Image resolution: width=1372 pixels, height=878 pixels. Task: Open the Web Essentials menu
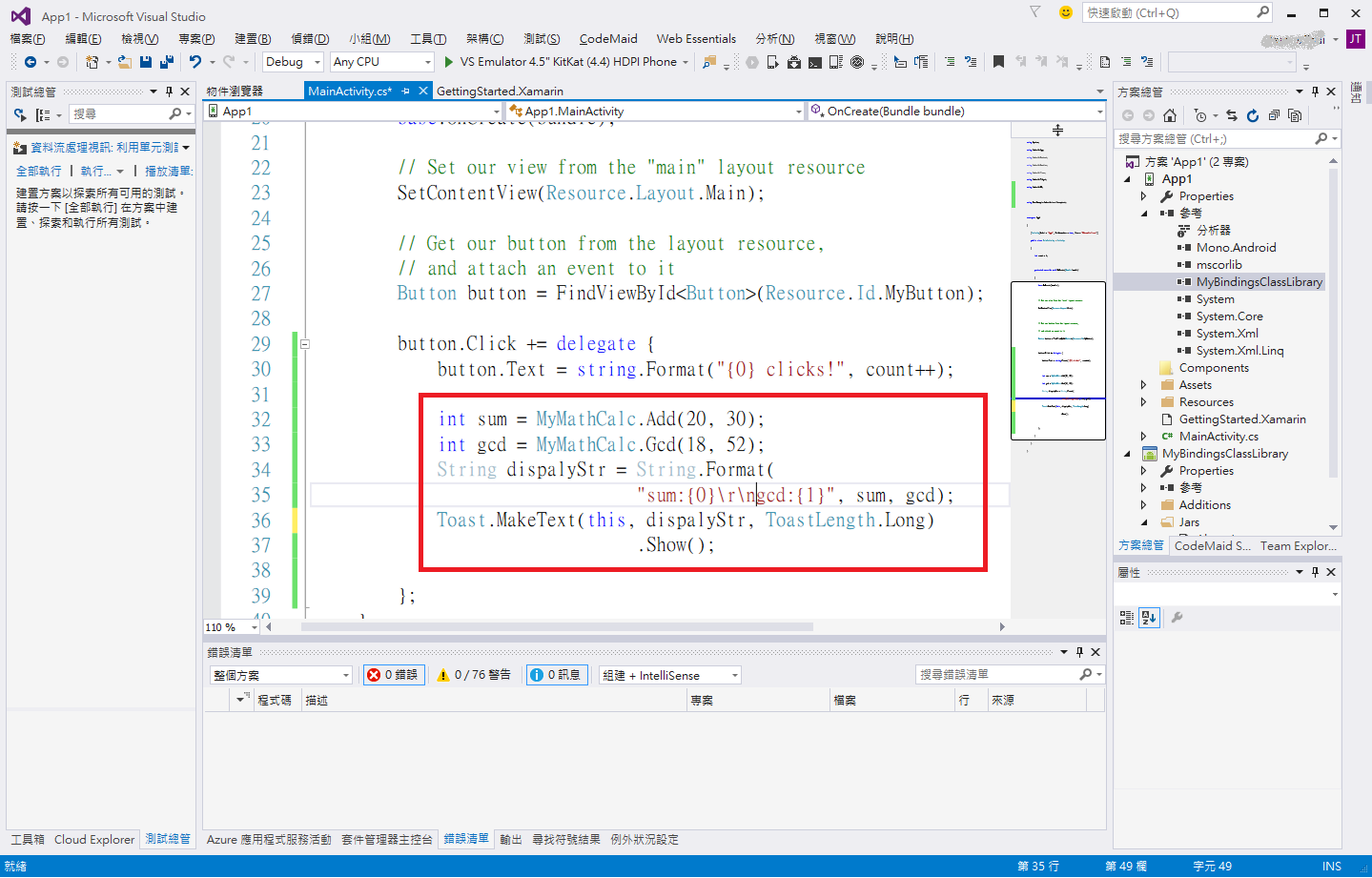(x=696, y=39)
